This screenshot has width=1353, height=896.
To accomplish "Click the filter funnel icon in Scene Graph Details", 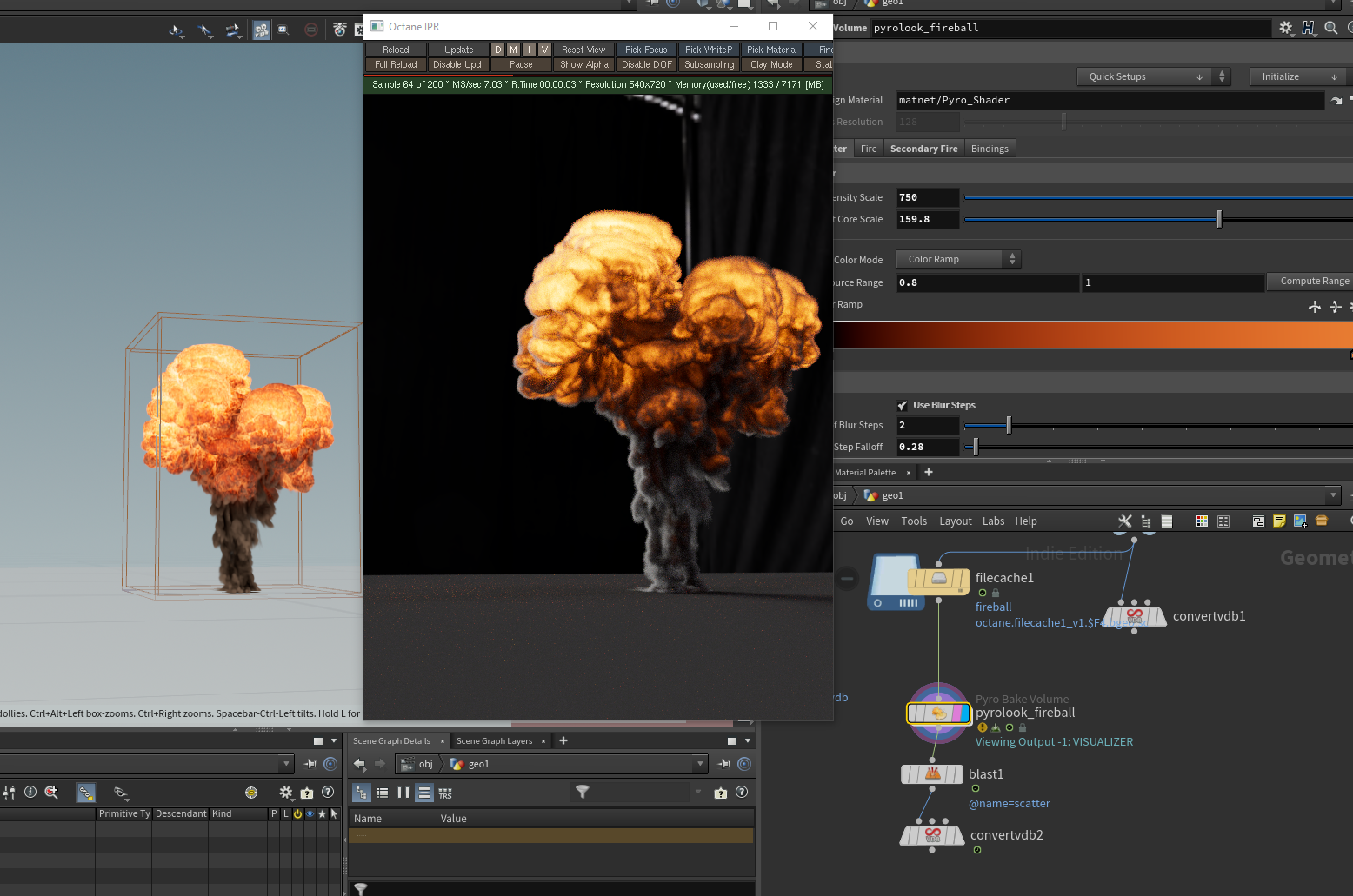I will pos(583,792).
